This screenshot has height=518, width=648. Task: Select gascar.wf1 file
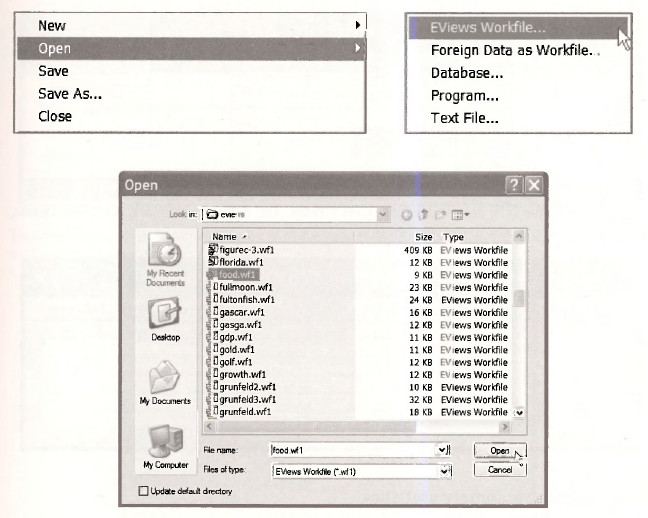242,312
